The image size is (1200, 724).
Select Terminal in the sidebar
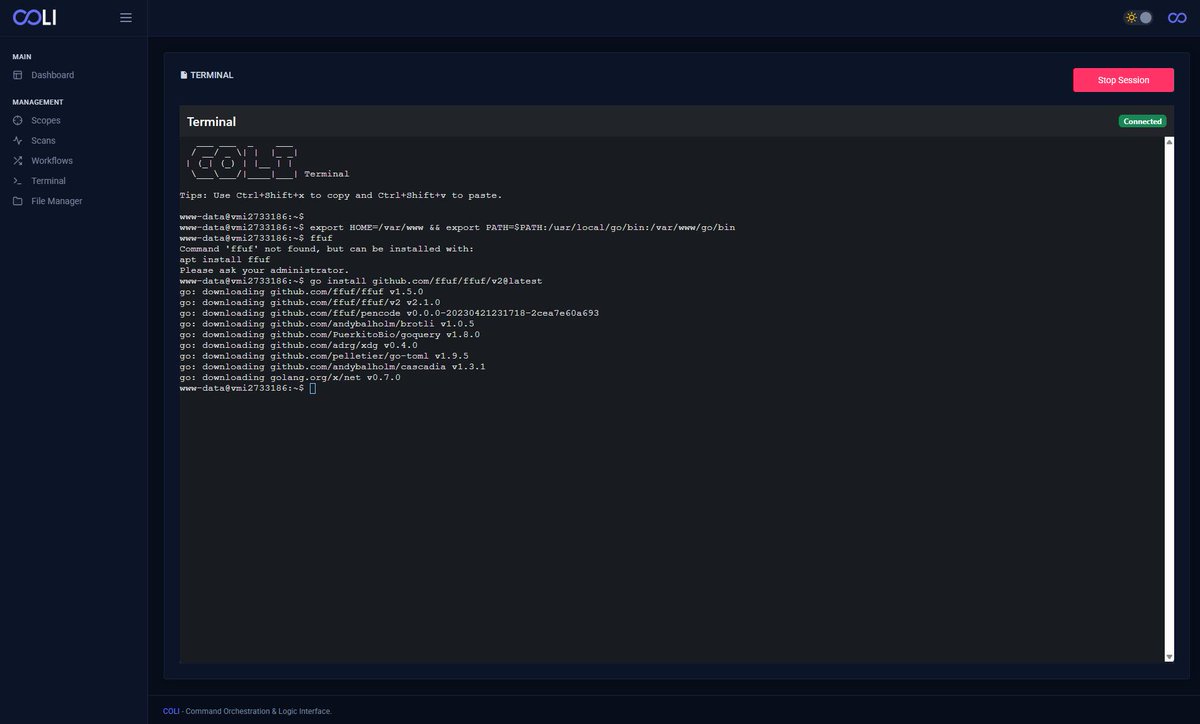coord(48,181)
